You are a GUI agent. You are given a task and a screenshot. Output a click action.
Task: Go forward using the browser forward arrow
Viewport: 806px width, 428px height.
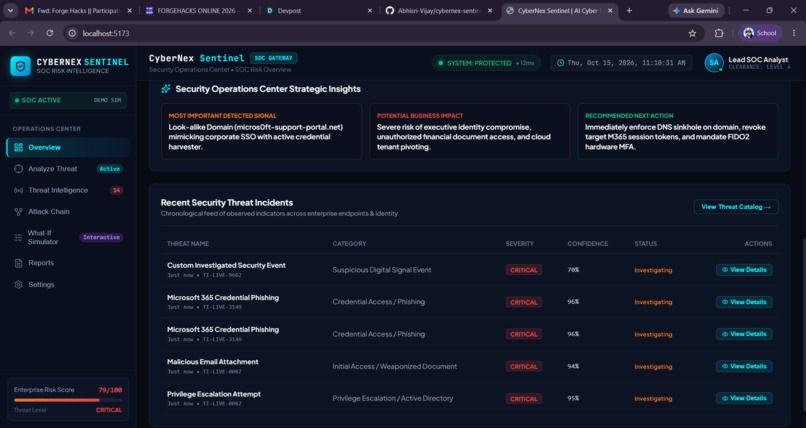tap(30, 33)
